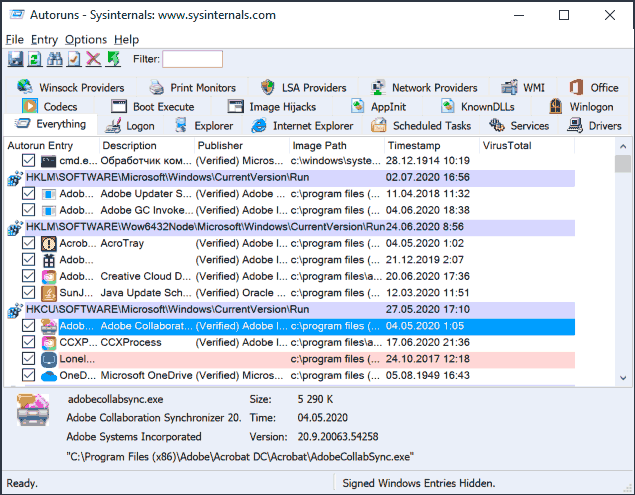Click the Properties toolbar icon
Image resolution: width=635 pixels, height=495 pixels.
(x=74, y=59)
